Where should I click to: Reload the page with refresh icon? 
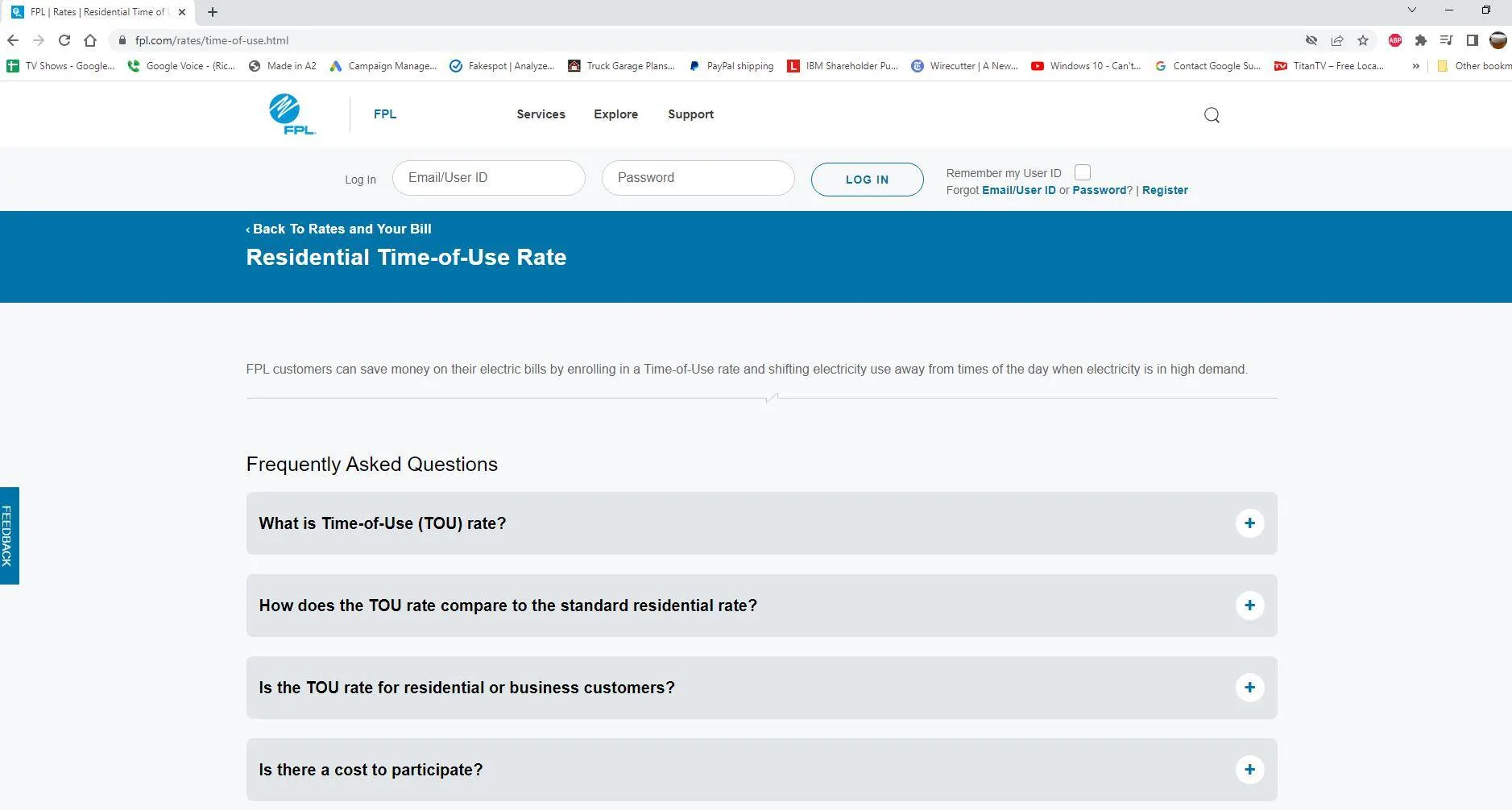(64, 40)
